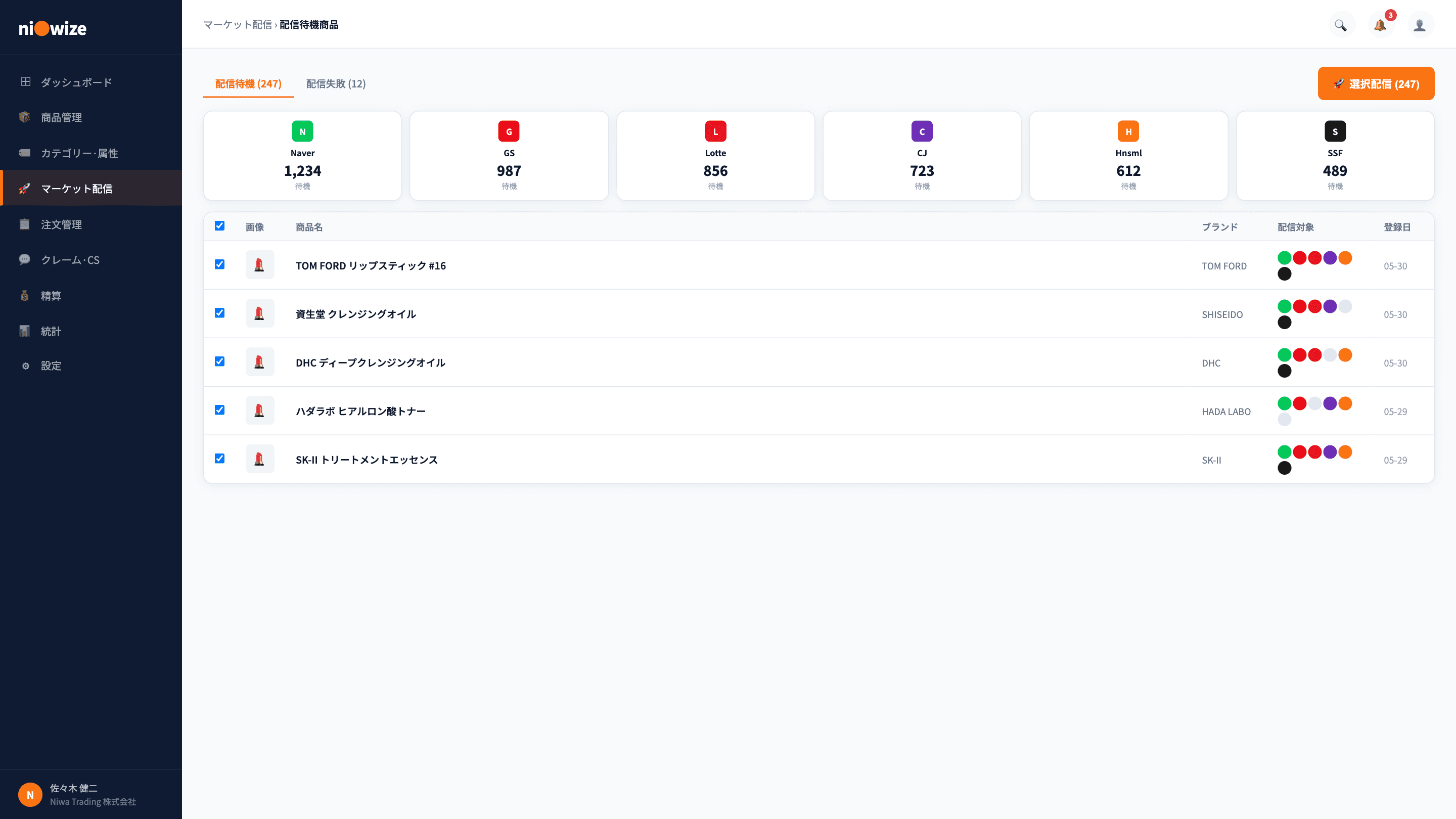The image size is (1456, 819).
Task: Open 商品管理 in the sidebar menu
Action: pyautogui.click(x=91, y=117)
